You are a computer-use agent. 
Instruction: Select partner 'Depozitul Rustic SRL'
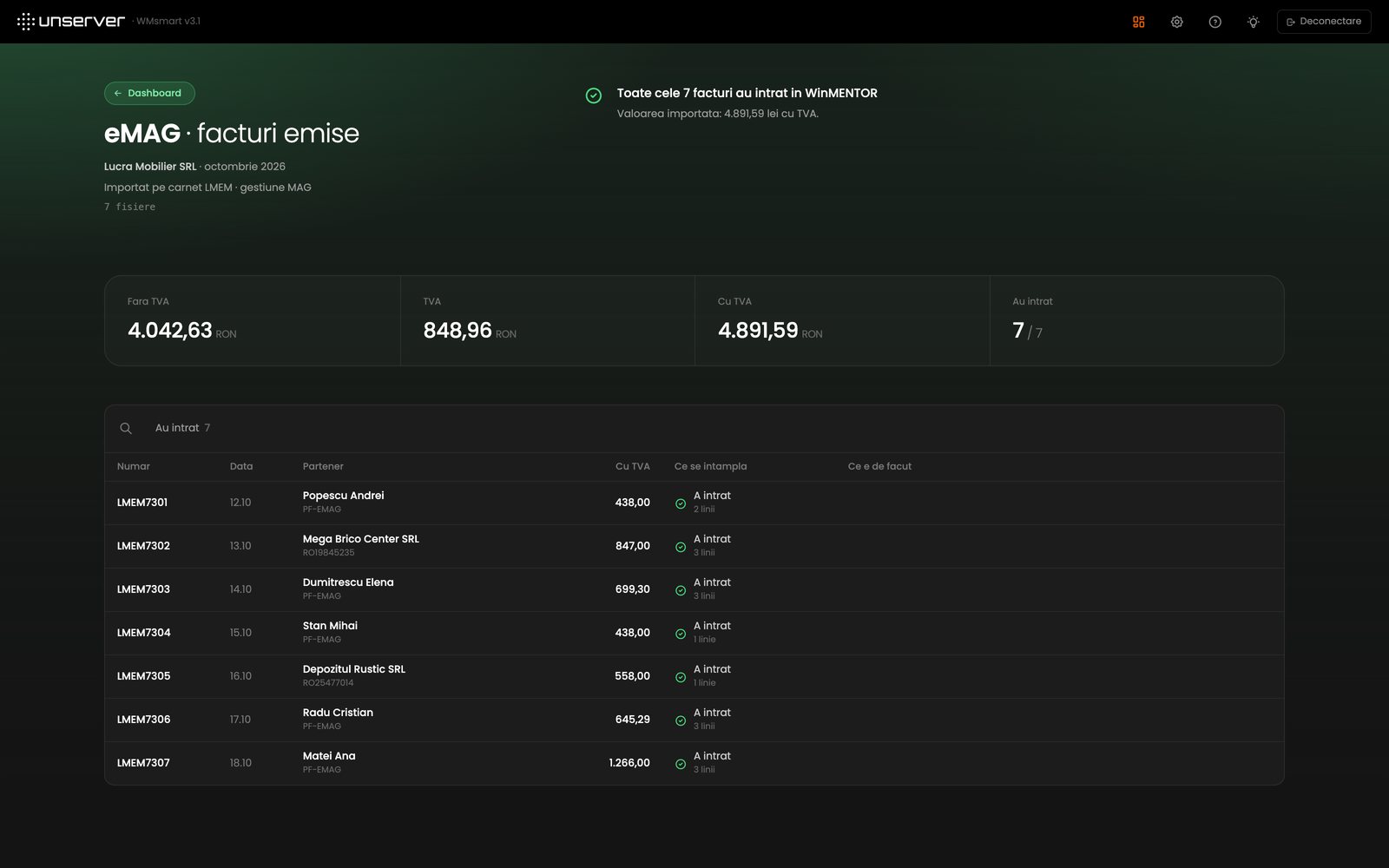click(x=354, y=669)
